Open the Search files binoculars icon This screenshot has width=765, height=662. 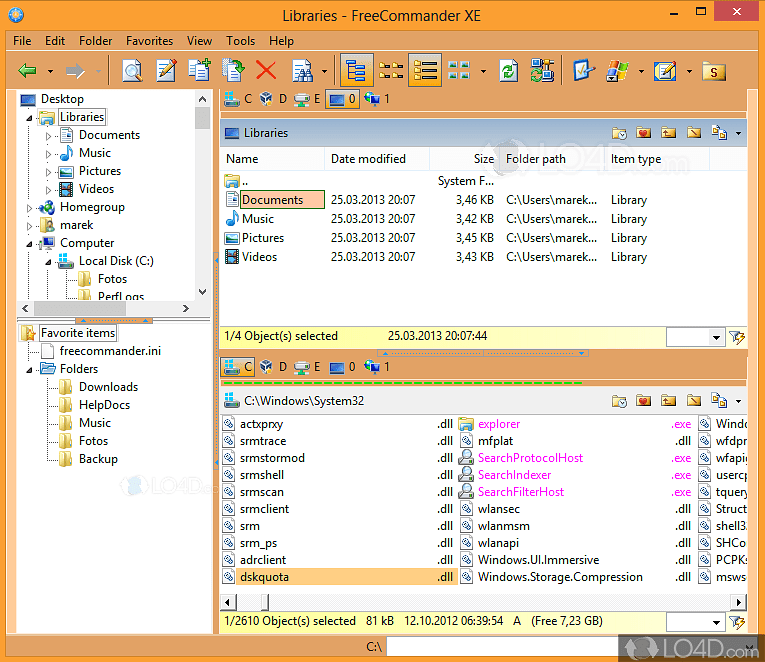(302, 71)
